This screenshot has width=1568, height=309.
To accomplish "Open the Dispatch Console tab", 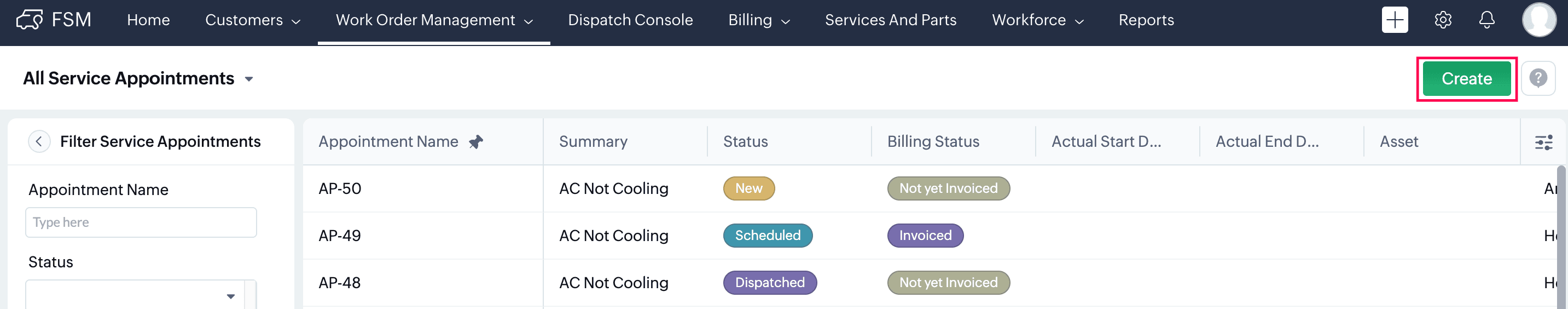I will click(630, 20).
